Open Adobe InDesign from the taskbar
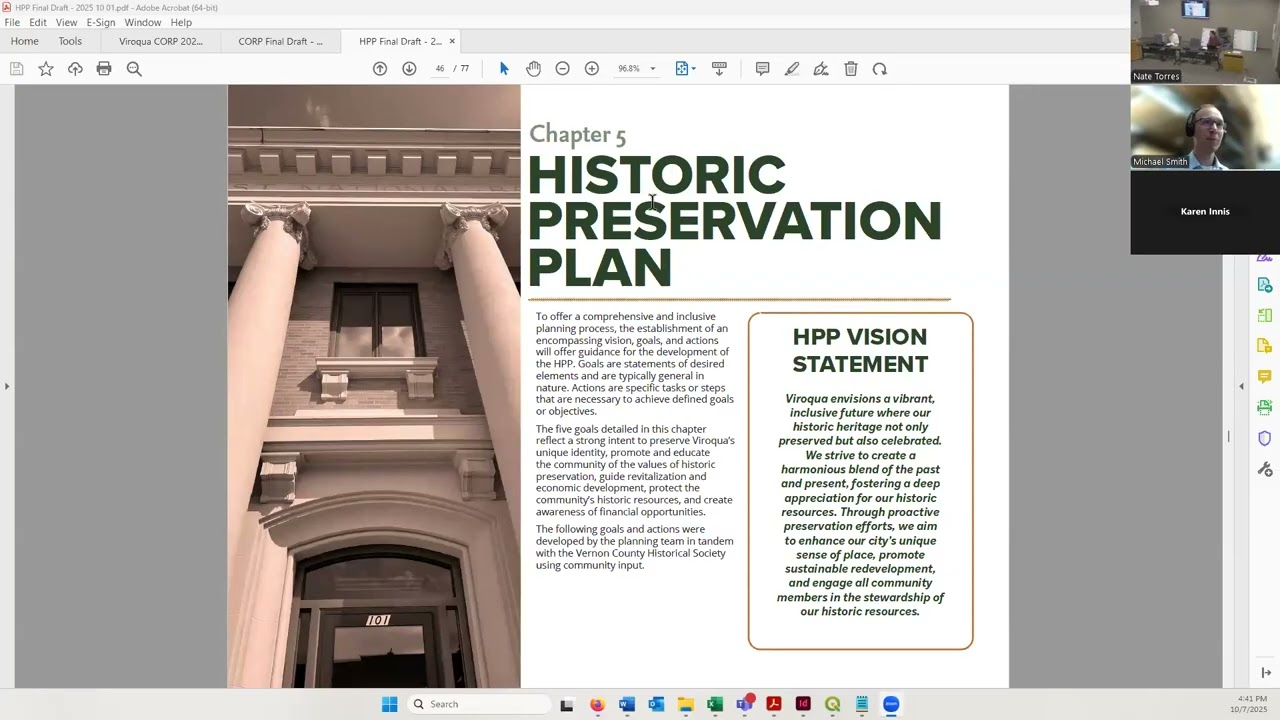Viewport: 1280px width, 720px height. (803, 704)
